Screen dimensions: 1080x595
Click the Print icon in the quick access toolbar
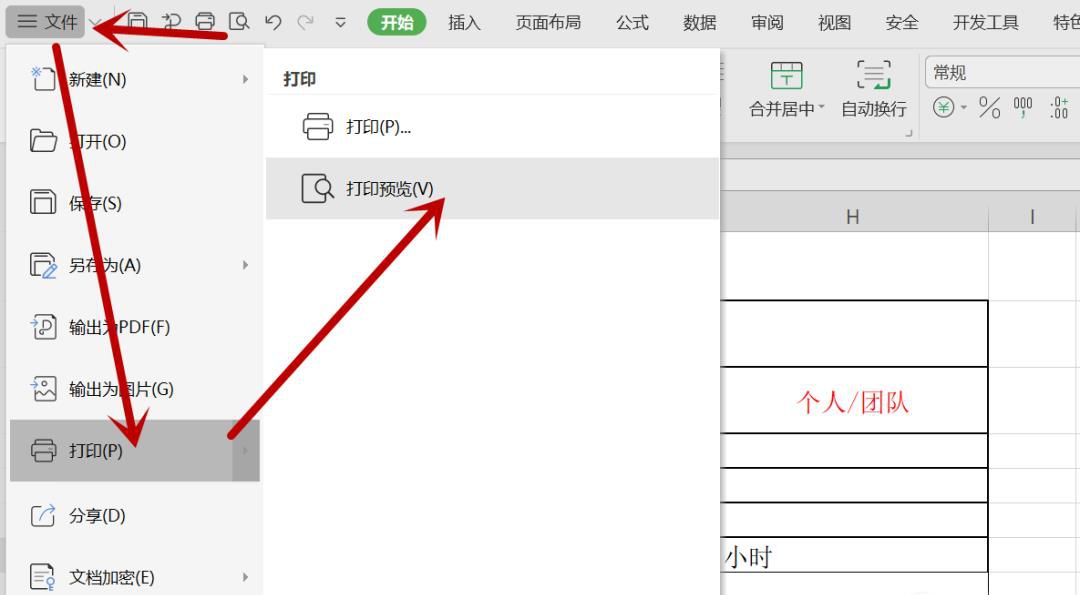(x=206, y=21)
